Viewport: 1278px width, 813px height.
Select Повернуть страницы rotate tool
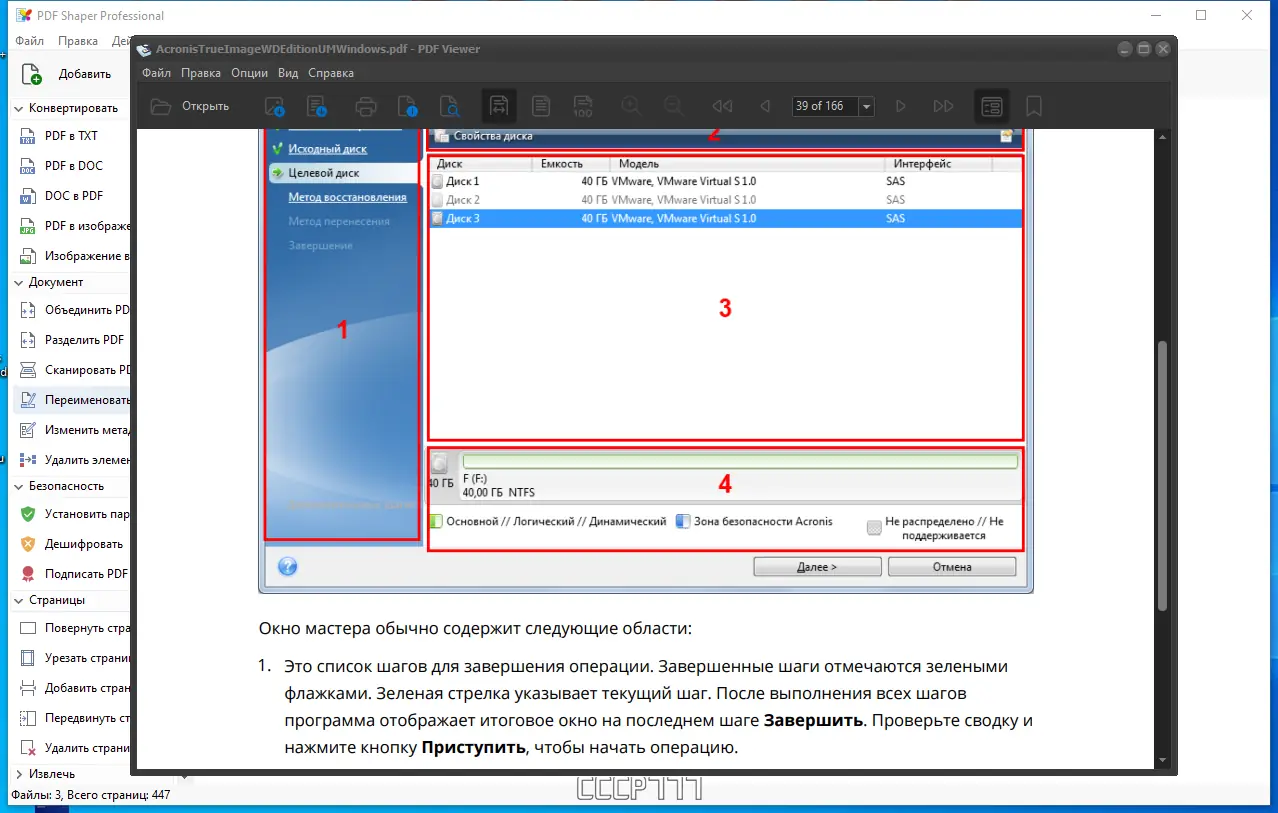tap(72, 628)
